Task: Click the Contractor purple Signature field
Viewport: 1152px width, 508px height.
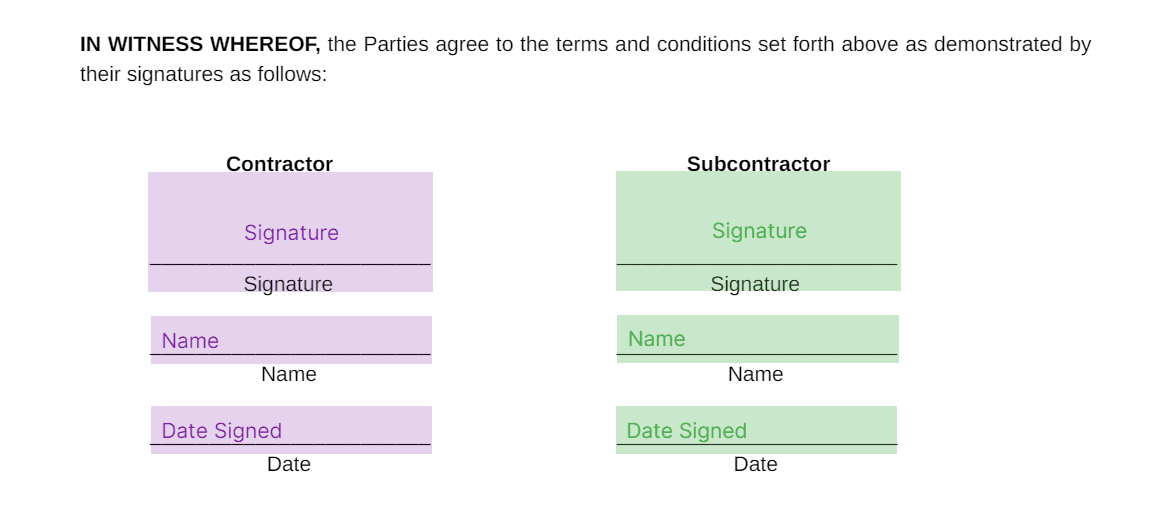Action: pyautogui.click(x=290, y=232)
